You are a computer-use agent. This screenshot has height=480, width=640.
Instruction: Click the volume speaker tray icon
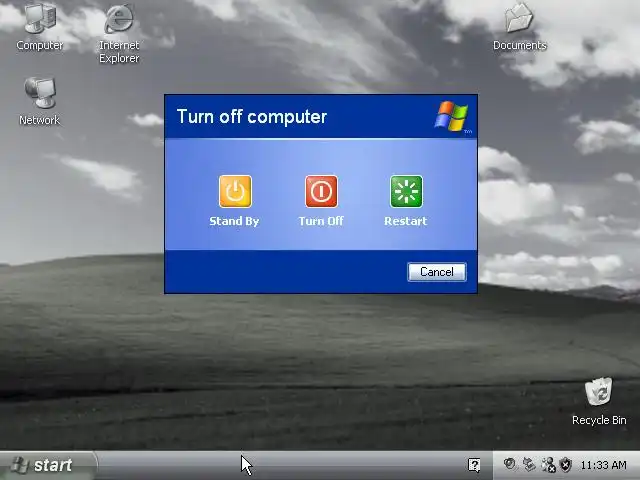pos(509,464)
